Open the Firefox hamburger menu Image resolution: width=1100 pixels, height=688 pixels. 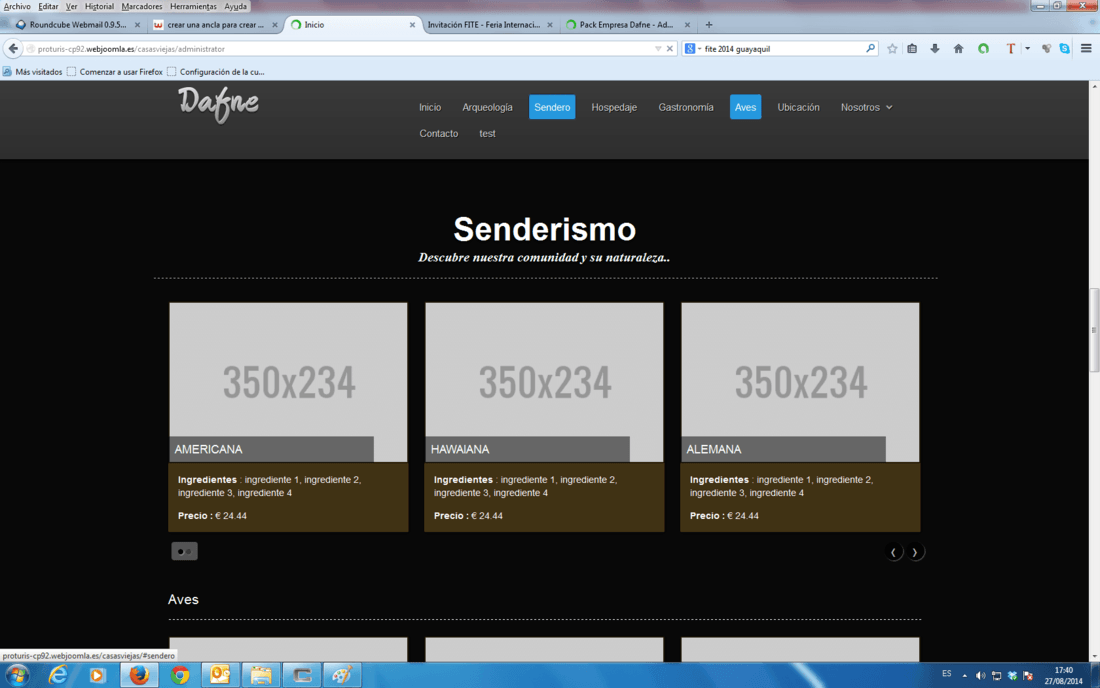click(x=1086, y=48)
